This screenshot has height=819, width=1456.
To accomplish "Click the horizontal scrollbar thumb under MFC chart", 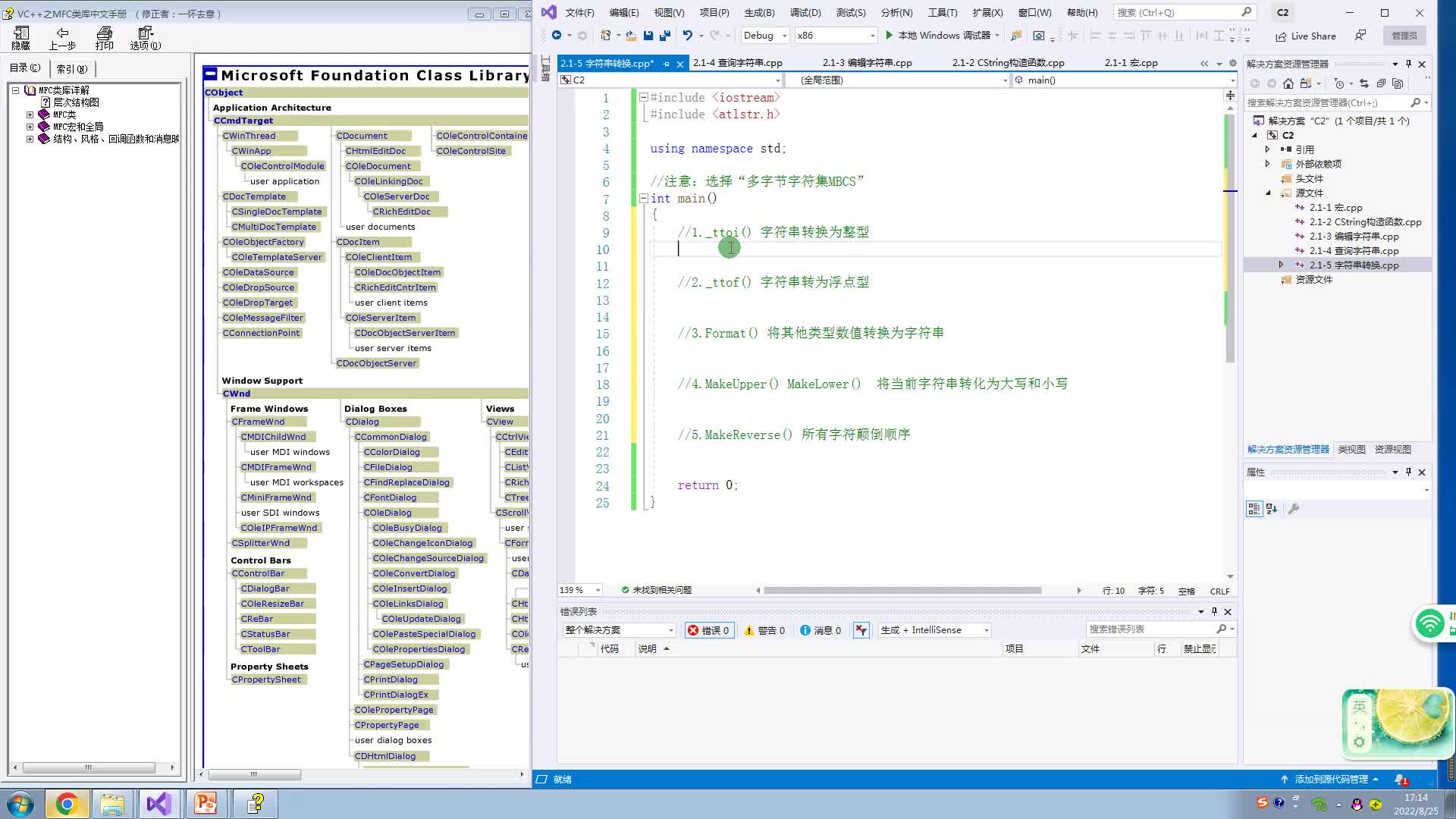I will pyautogui.click(x=254, y=774).
